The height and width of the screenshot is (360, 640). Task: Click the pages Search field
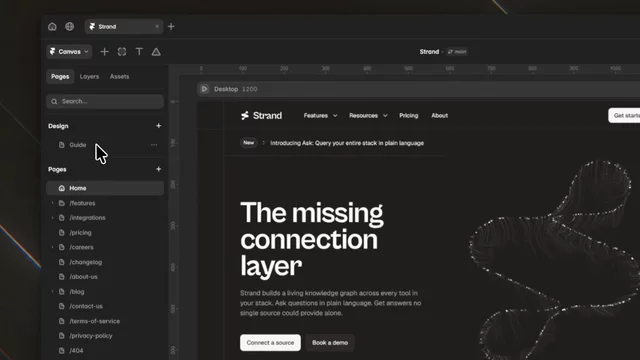(x=105, y=101)
